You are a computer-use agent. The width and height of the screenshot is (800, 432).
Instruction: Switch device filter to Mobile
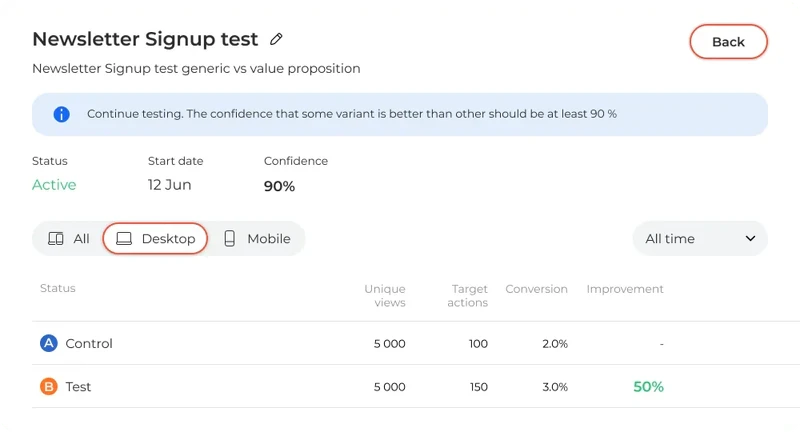[257, 239]
